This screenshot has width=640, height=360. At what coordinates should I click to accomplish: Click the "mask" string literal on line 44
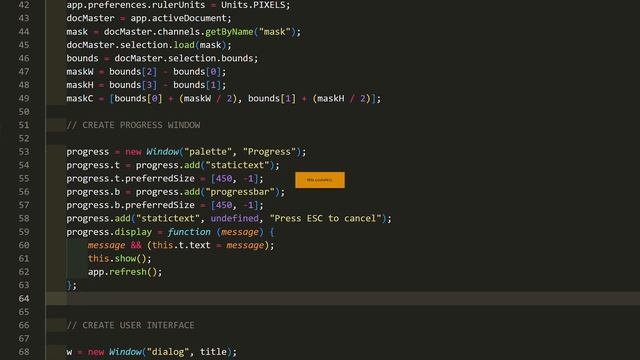click(x=275, y=31)
